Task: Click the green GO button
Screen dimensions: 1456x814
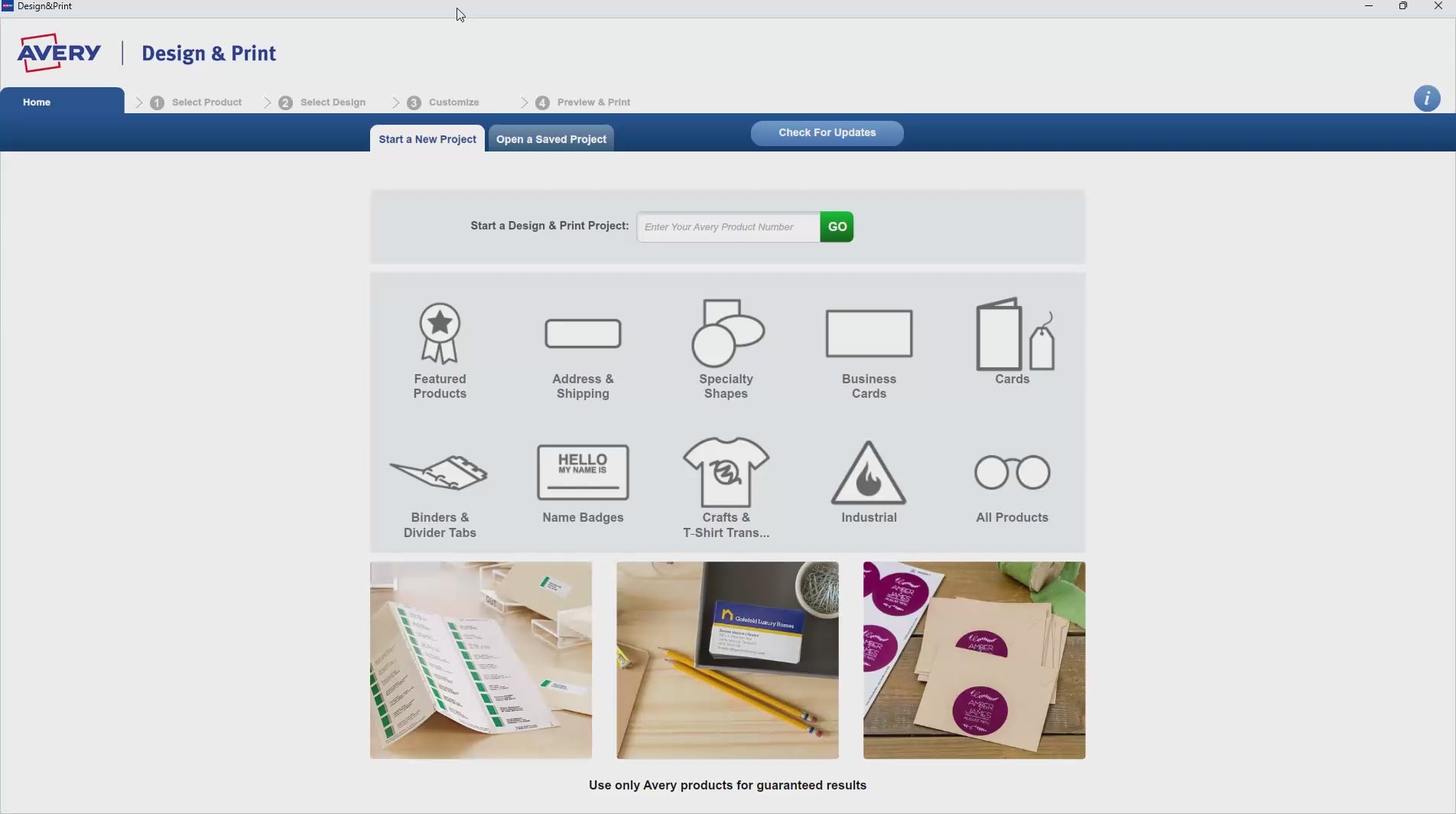Action: click(x=837, y=226)
